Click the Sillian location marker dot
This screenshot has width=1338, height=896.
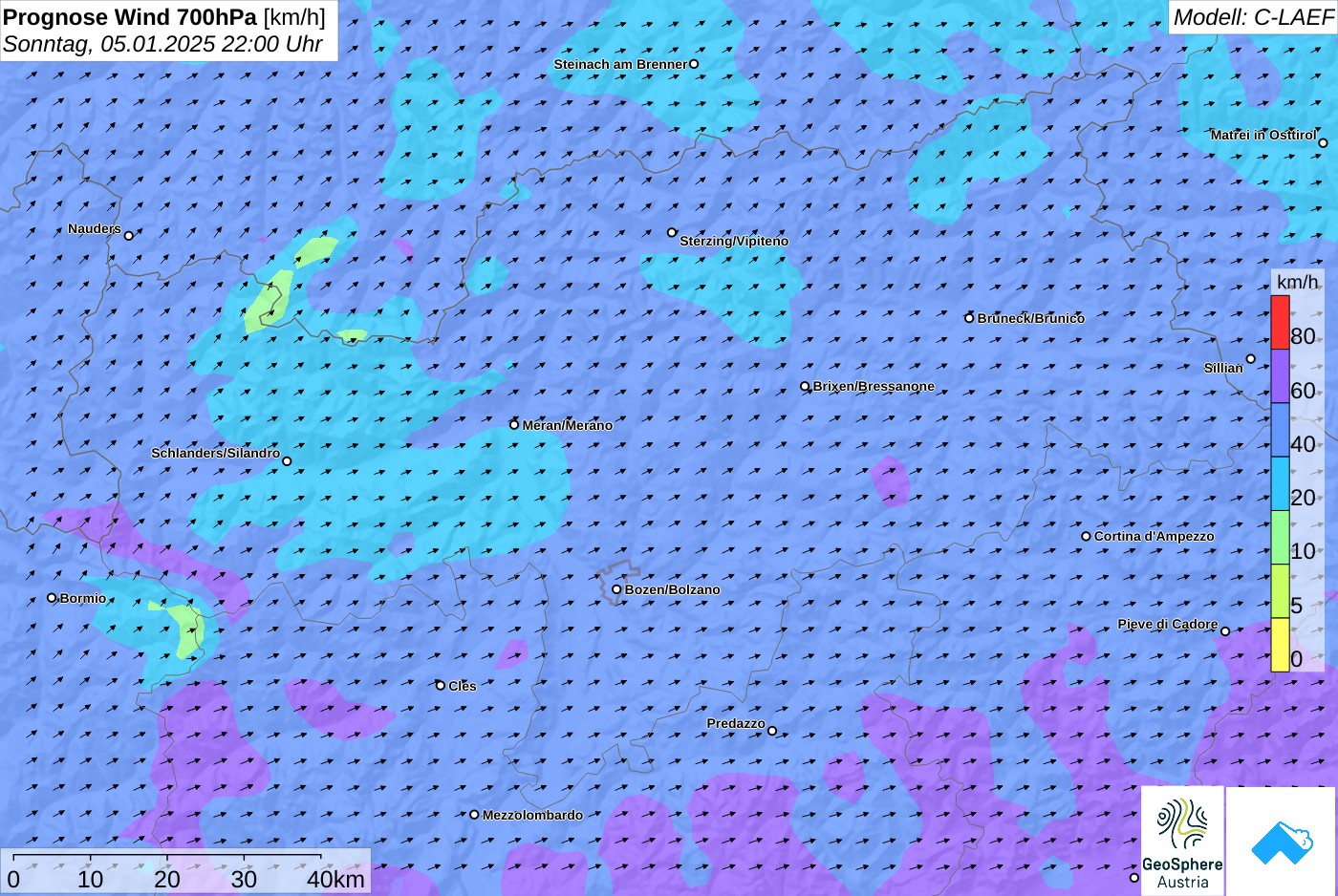pyautogui.click(x=1251, y=359)
